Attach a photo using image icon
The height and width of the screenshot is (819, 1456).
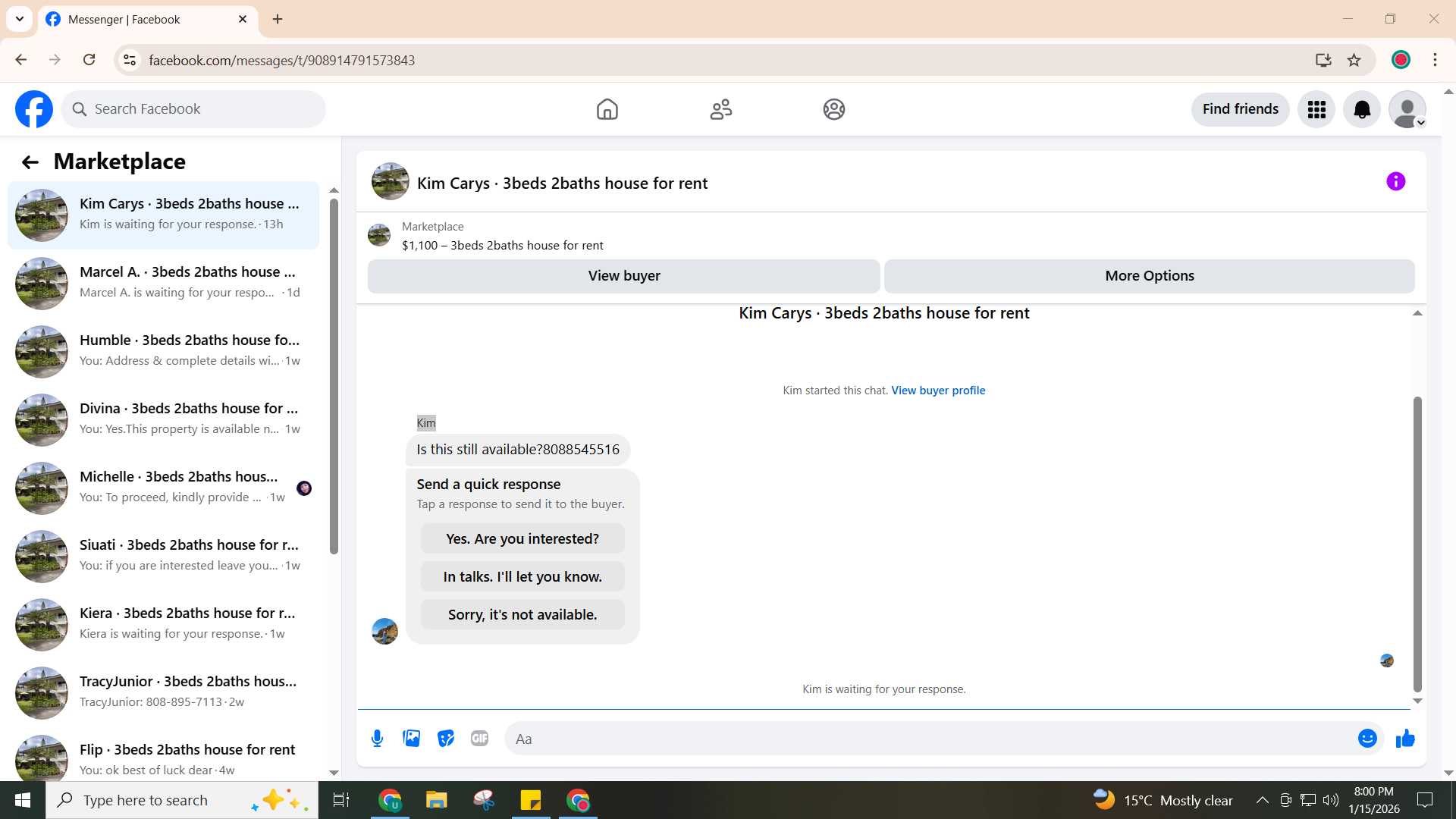[411, 739]
